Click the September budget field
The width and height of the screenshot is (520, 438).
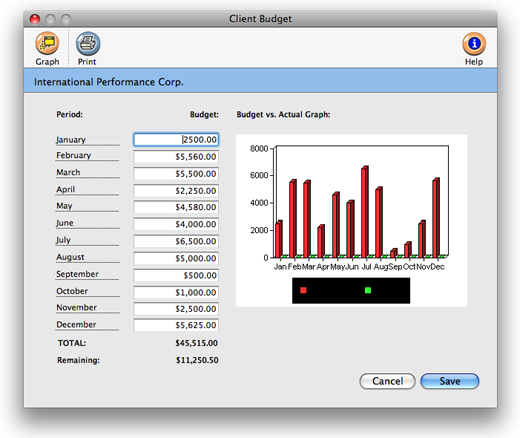coord(176,275)
